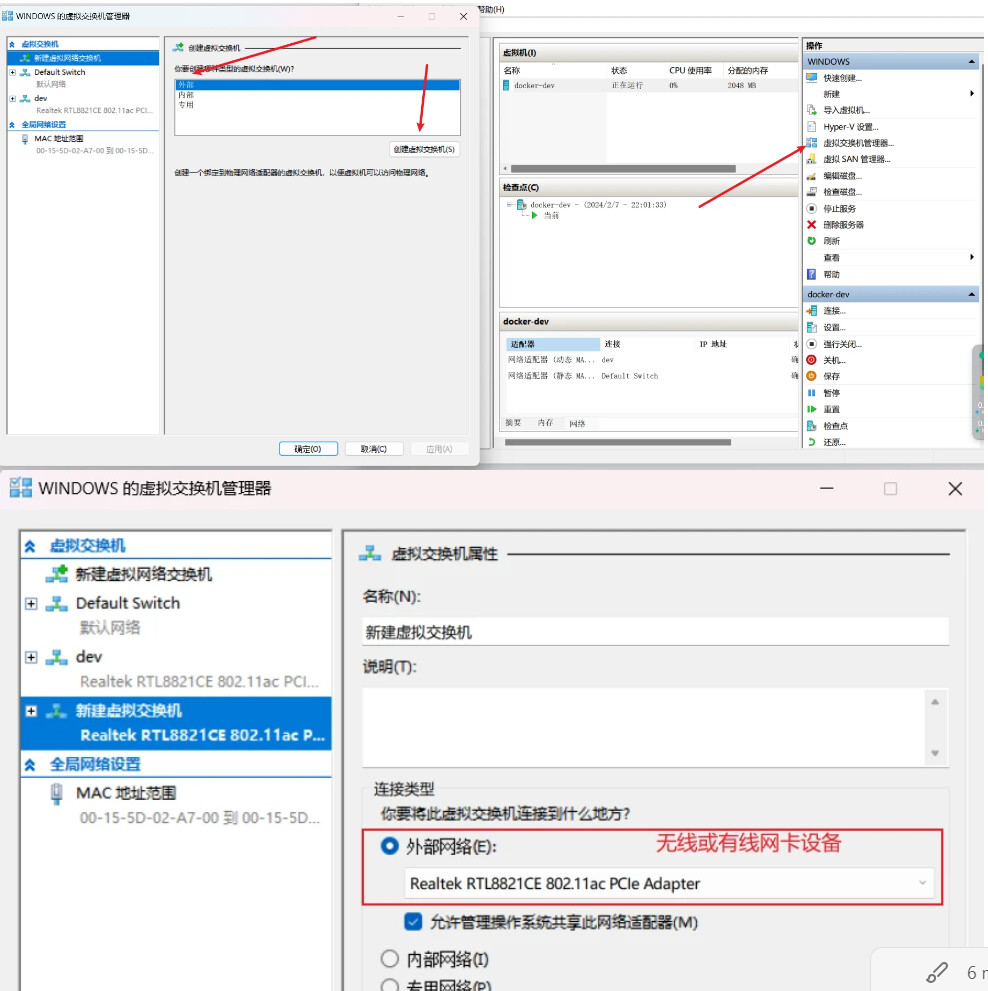Click the red 关机 power icon
The image size is (988, 991).
coord(812,360)
